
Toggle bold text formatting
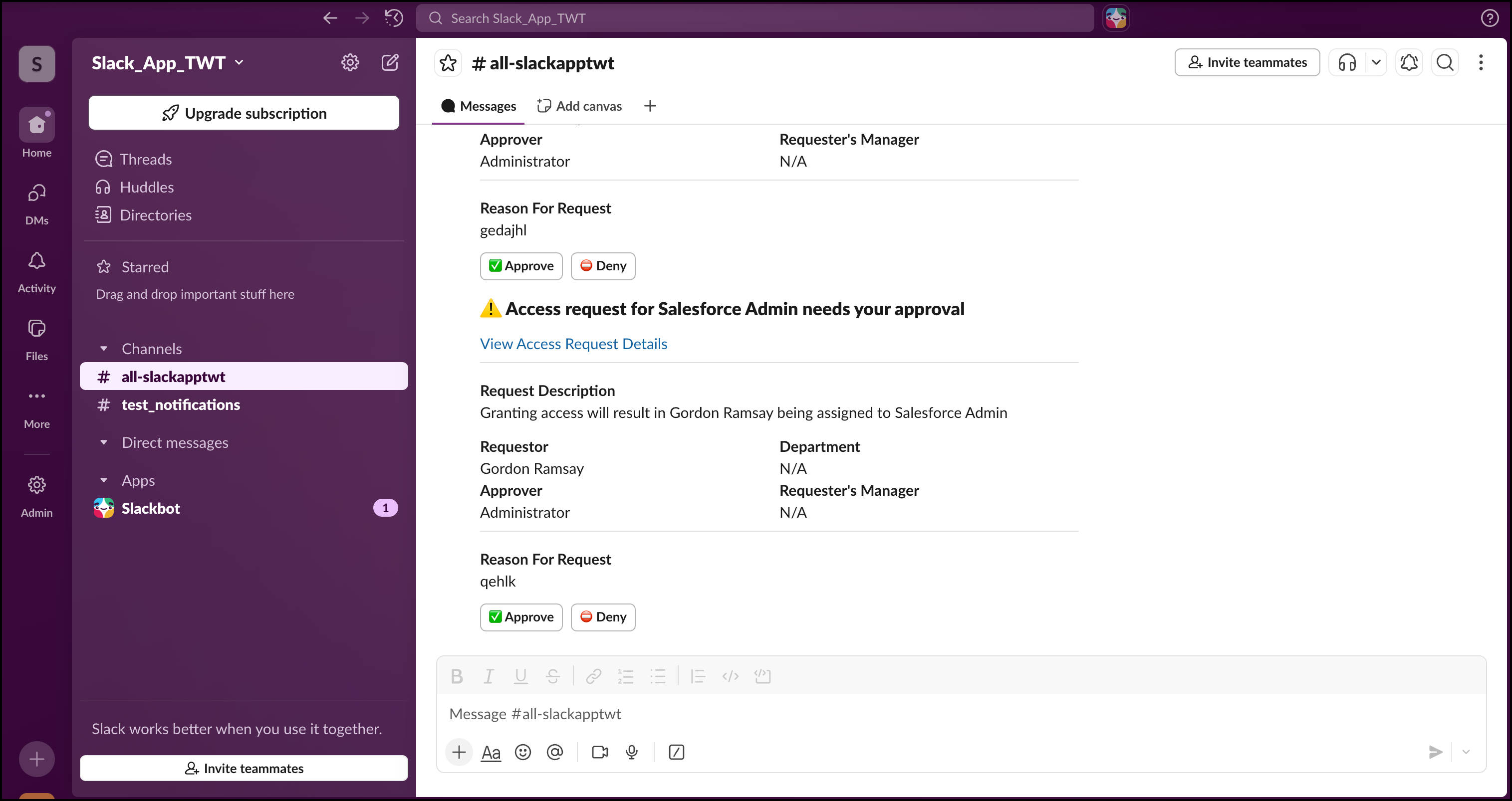(x=457, y=677)
